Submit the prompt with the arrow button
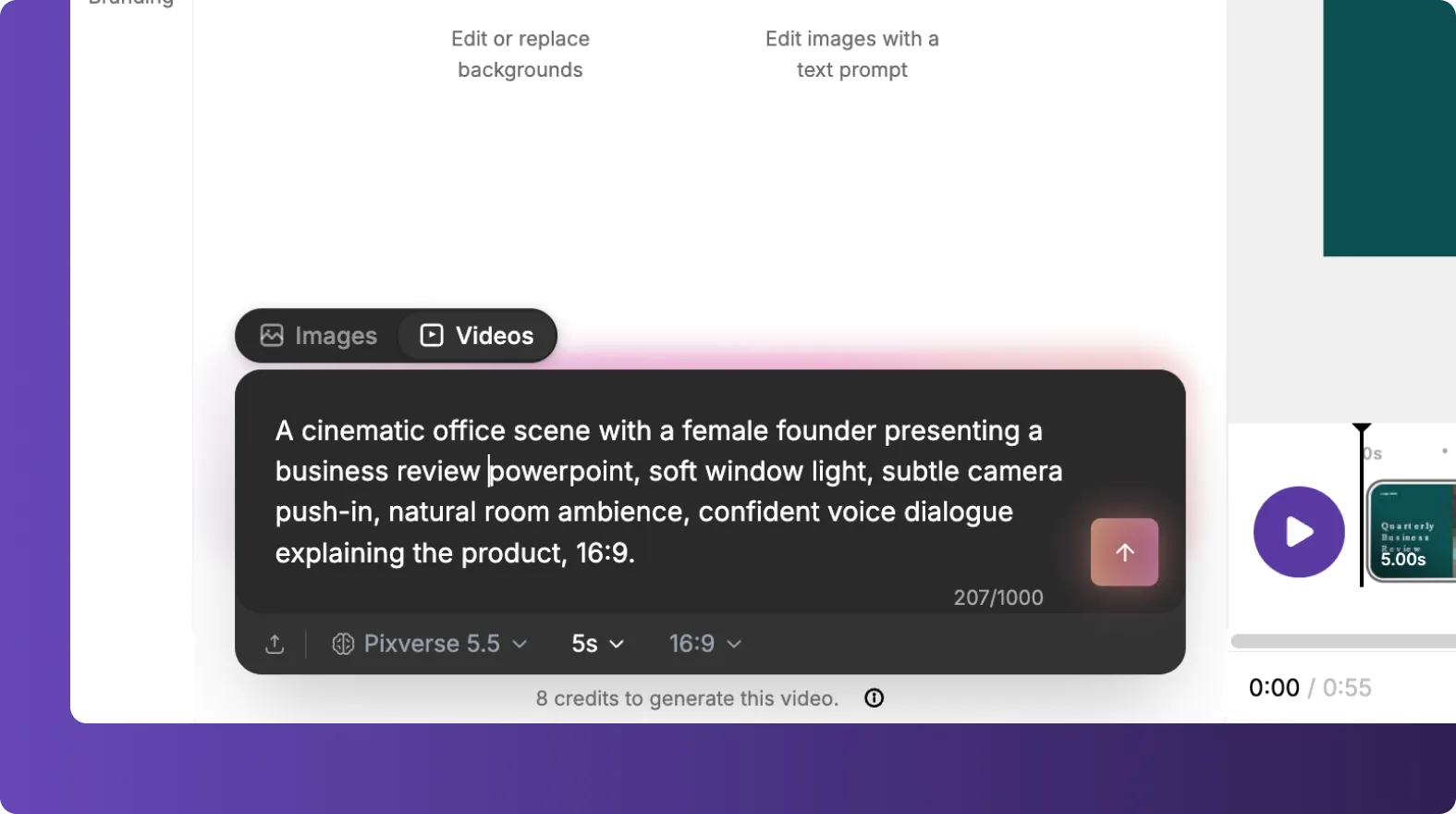The width and height of the screenshot is (1456, 814). (1124, 552)
